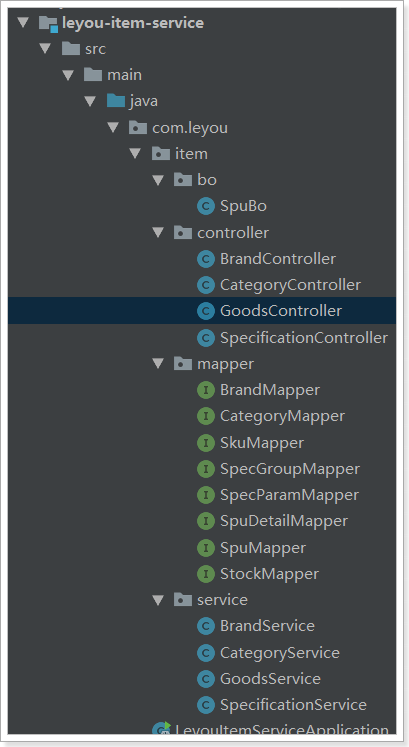The width and height of the screenshot is (409, 747).
Task: Click the SpuBo class icon
Action: click(x=206, y=206)
